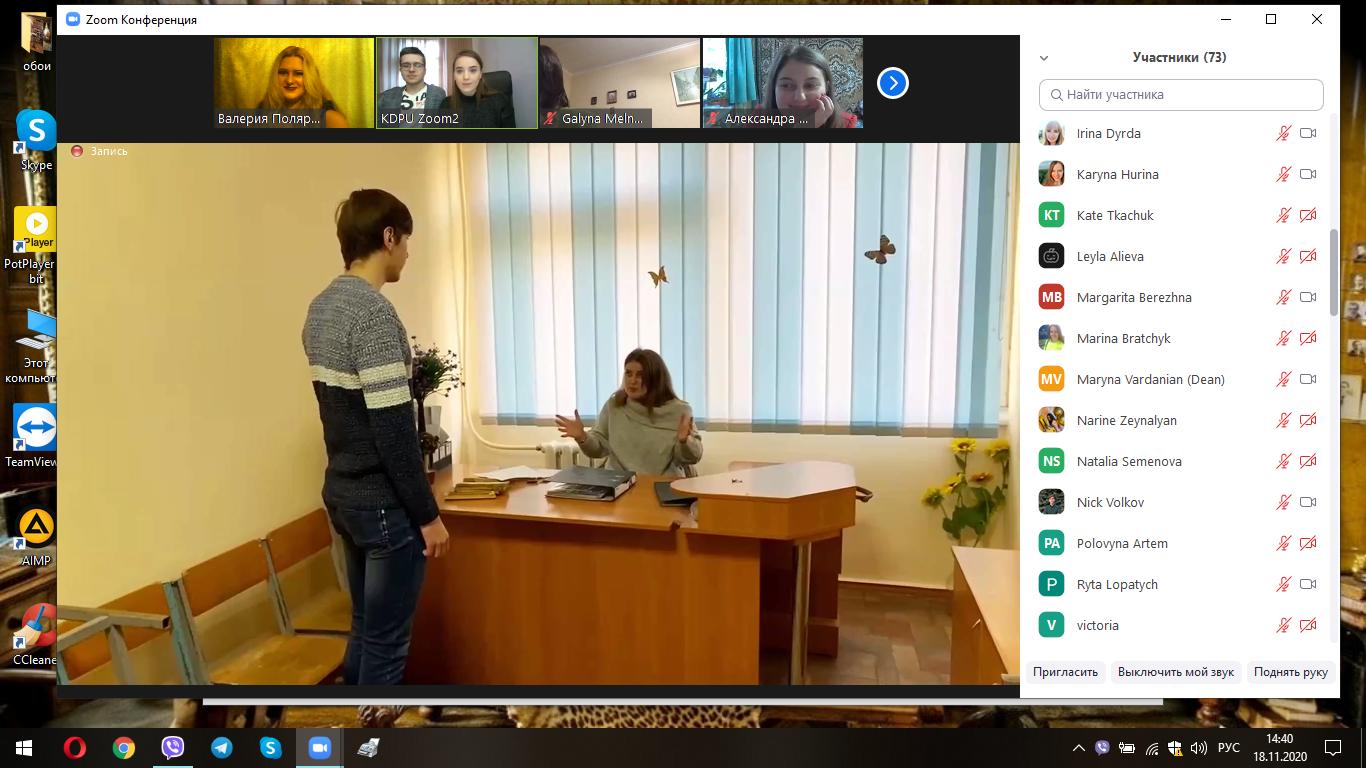The image size is (1366, 768).
Task: Click the Пригласить button
Action: (x=1065, y=672)
